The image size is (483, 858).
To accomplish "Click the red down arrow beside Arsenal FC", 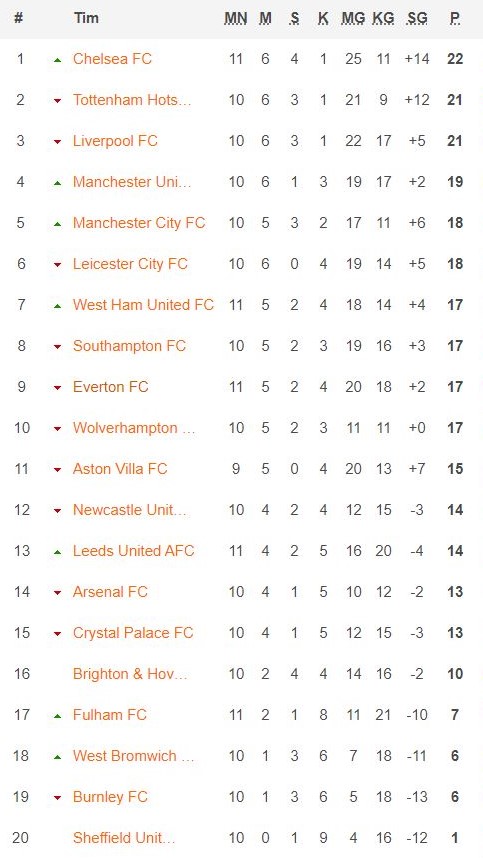I will coord(57,593).
